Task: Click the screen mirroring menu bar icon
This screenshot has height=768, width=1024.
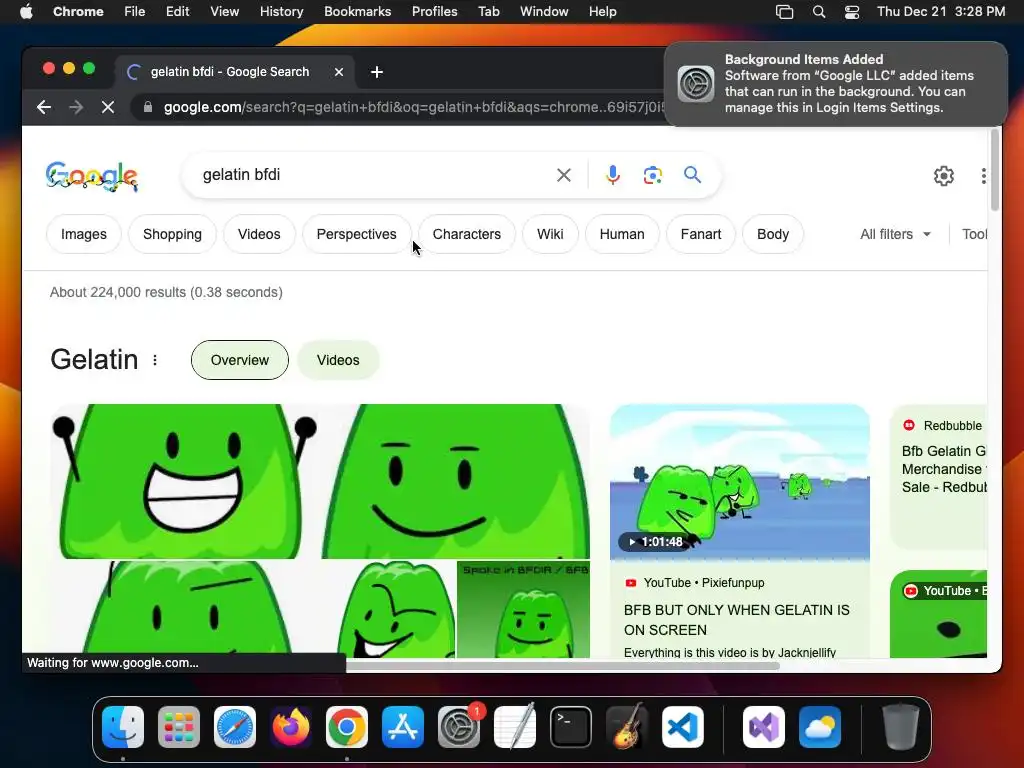Action: 784,12
